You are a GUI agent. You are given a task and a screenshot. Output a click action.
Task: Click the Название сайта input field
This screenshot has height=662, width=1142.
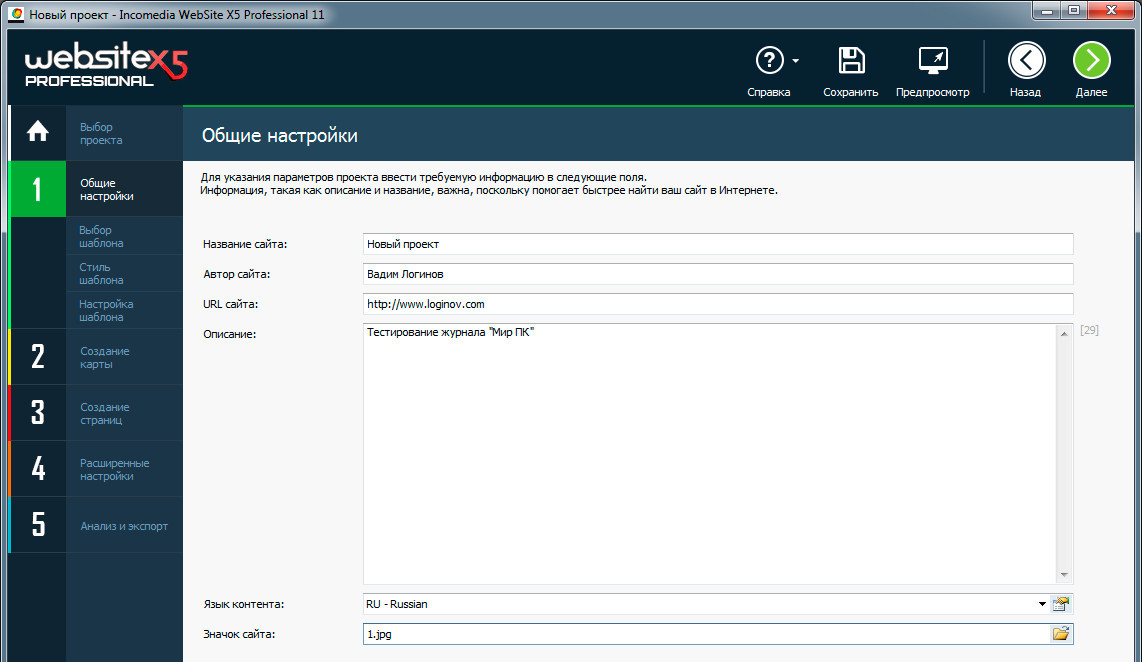point(717,244)
